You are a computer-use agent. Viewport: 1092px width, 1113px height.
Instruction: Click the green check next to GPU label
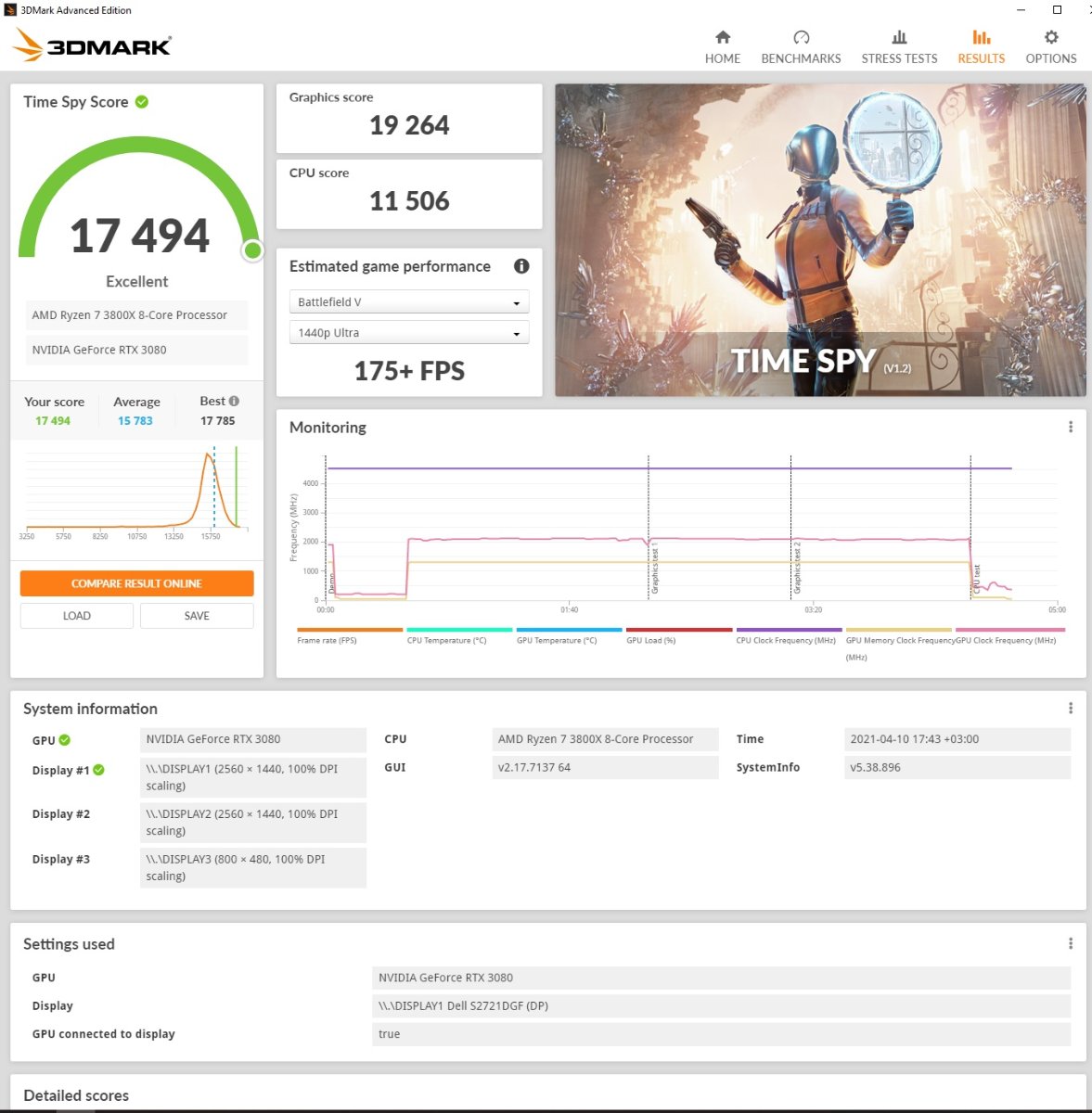(x=65, y=740)
